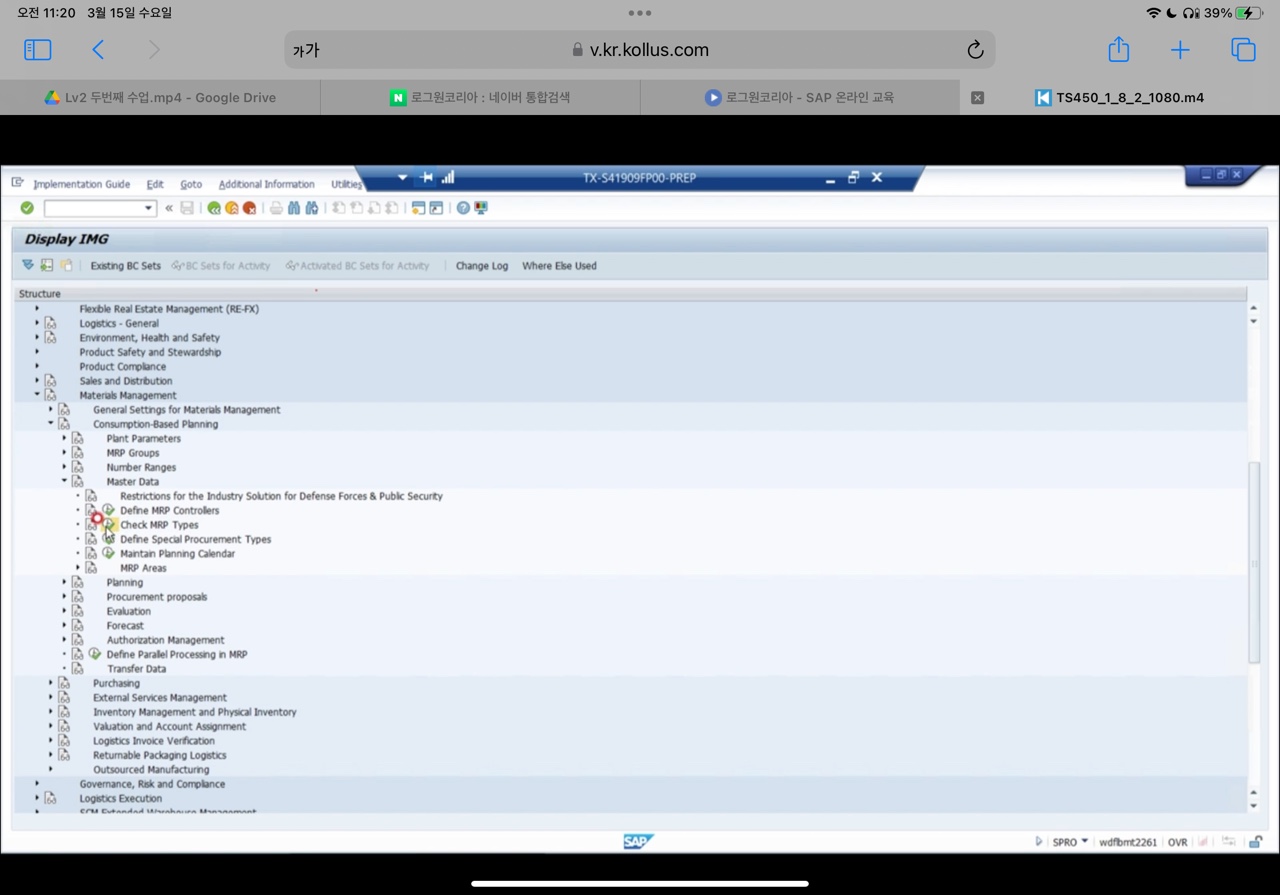Open documentation icon for Define Special Procurement Types

[91, 539]
